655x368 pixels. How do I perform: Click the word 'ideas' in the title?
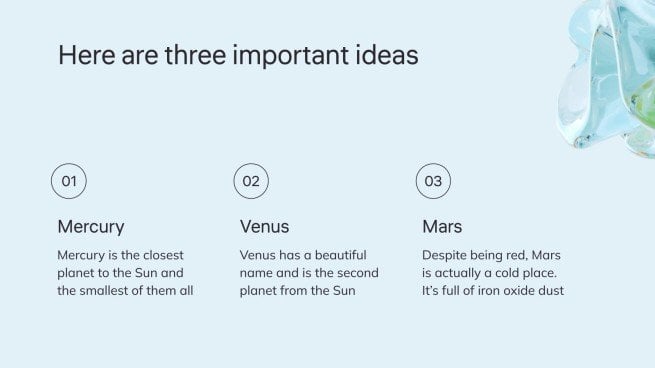387,56
